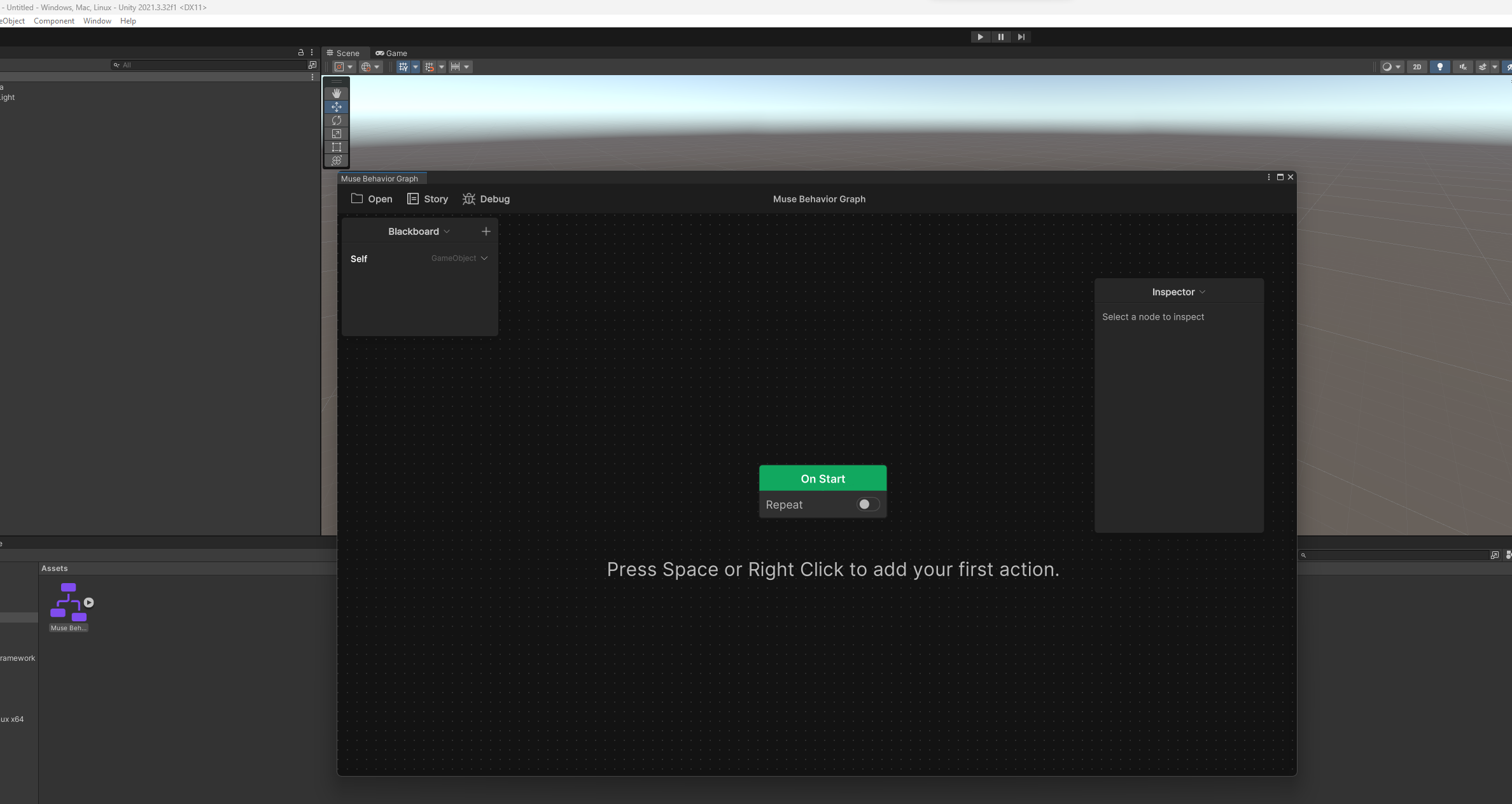Open the Inspector panel chevron dropdown
The height and width of the screenshot is (804, 1512).
click(x=1202, y=292)
